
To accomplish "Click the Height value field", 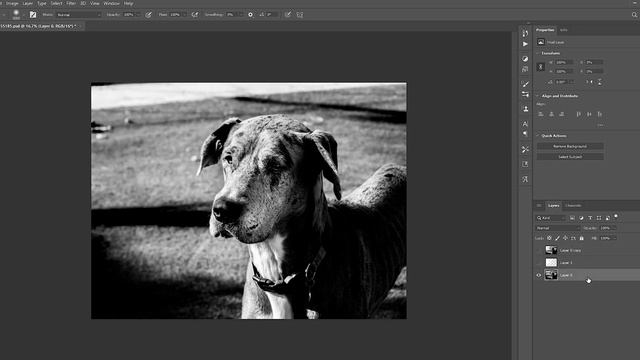I will pyautogui.click(x=564, y=71).
